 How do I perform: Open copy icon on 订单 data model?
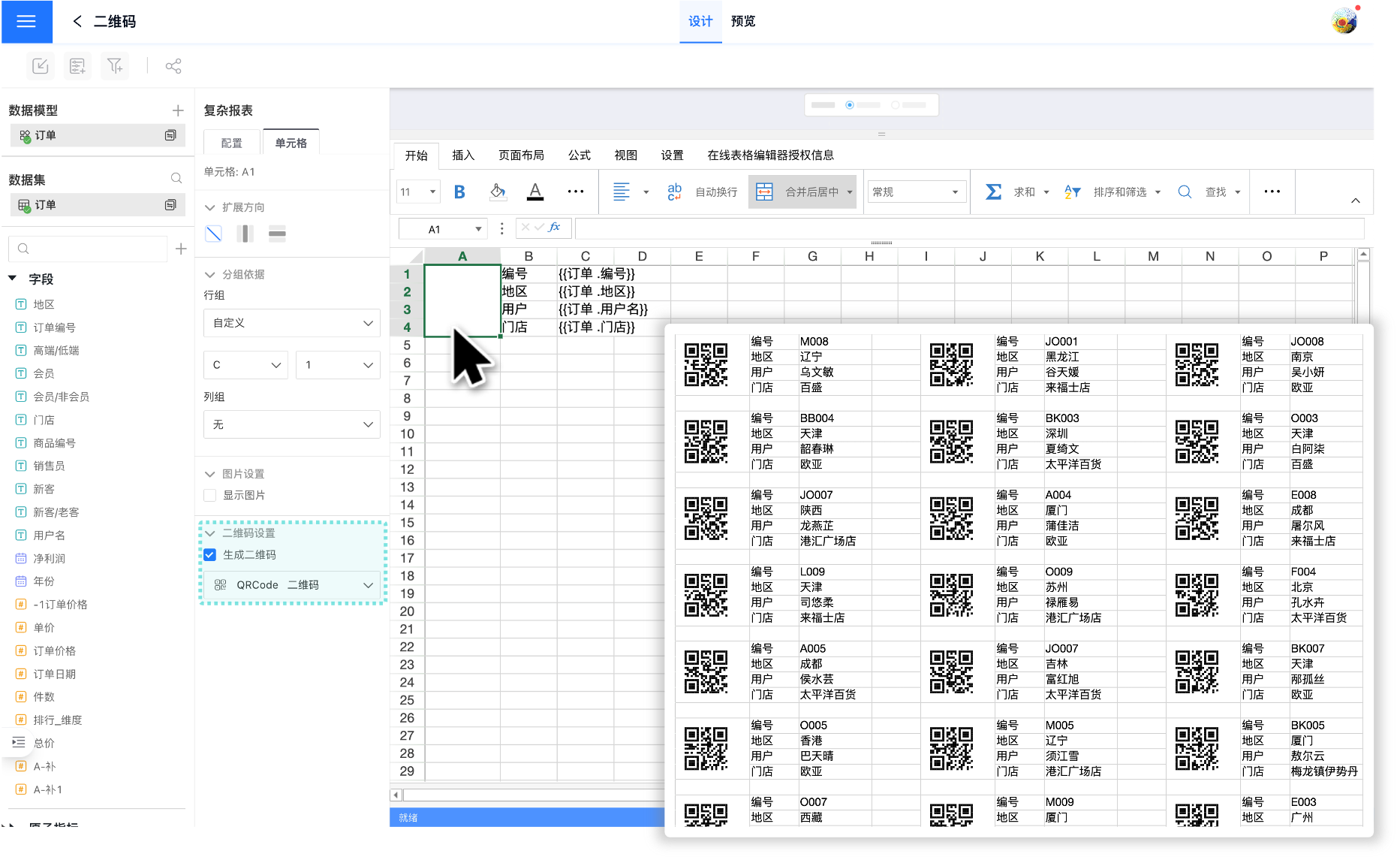pos(170,135)
